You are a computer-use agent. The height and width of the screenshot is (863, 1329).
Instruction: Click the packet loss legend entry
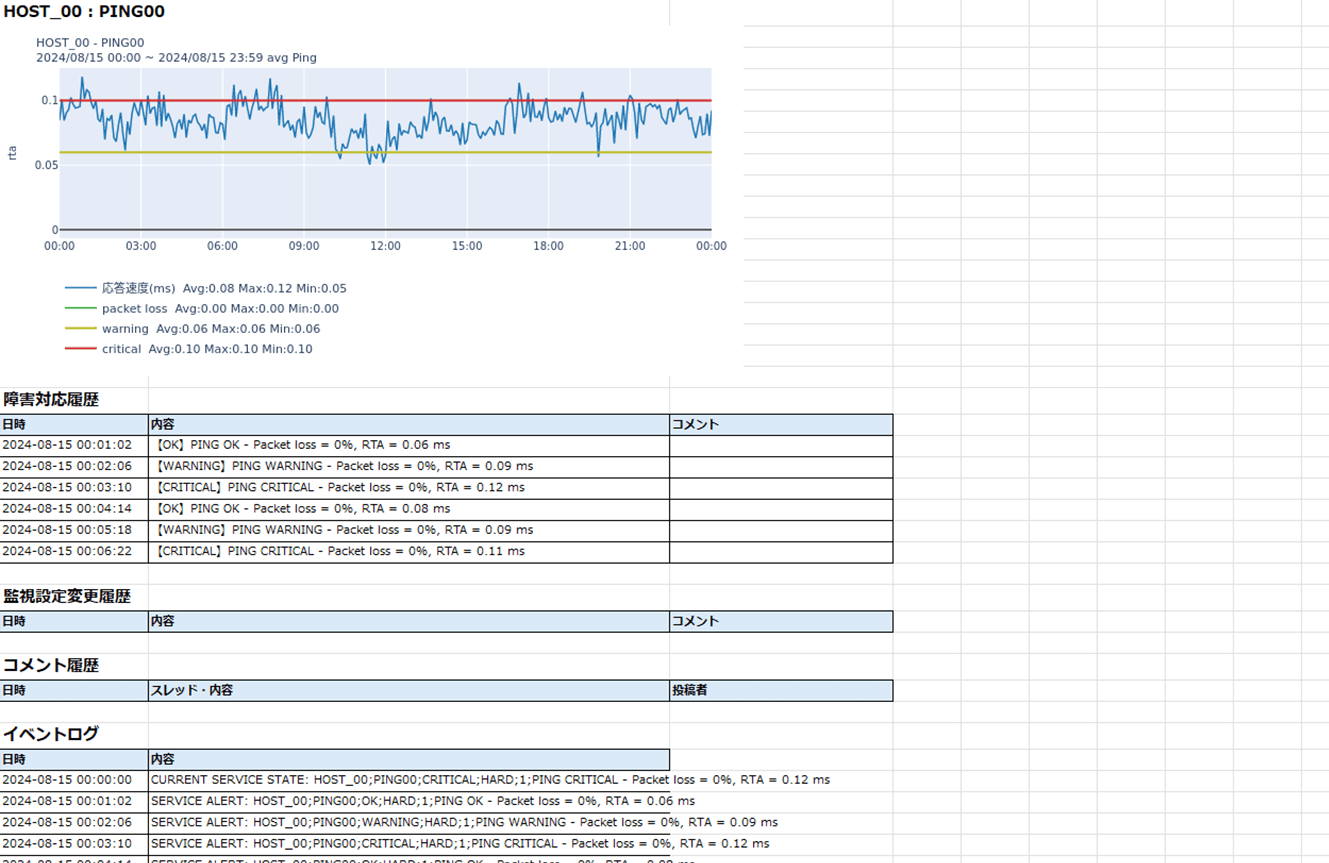pos(202,309)
